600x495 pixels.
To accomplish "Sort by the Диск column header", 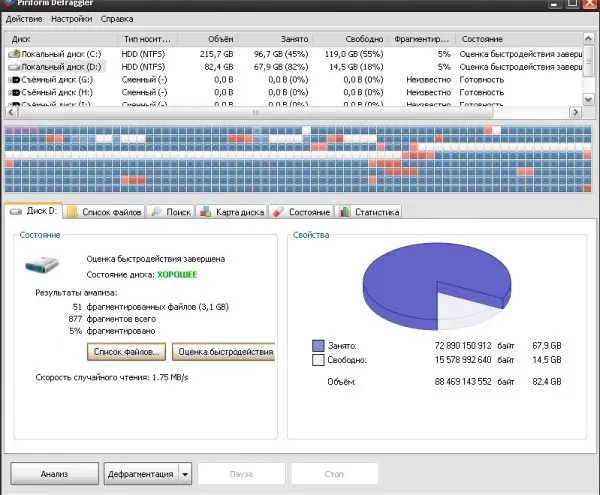I will click(61, 39).
